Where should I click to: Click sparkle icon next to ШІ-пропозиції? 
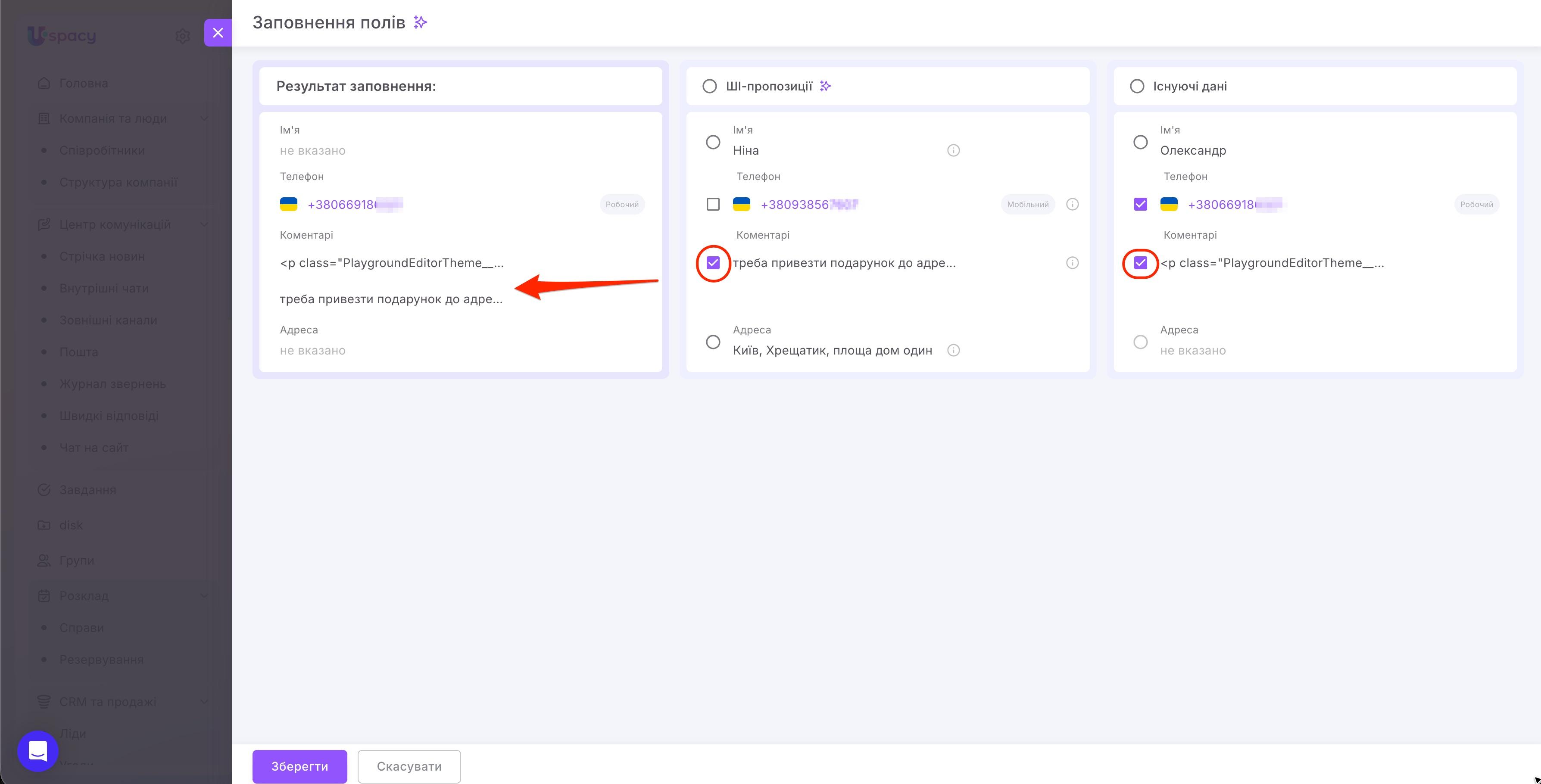(x=826, y=86)
